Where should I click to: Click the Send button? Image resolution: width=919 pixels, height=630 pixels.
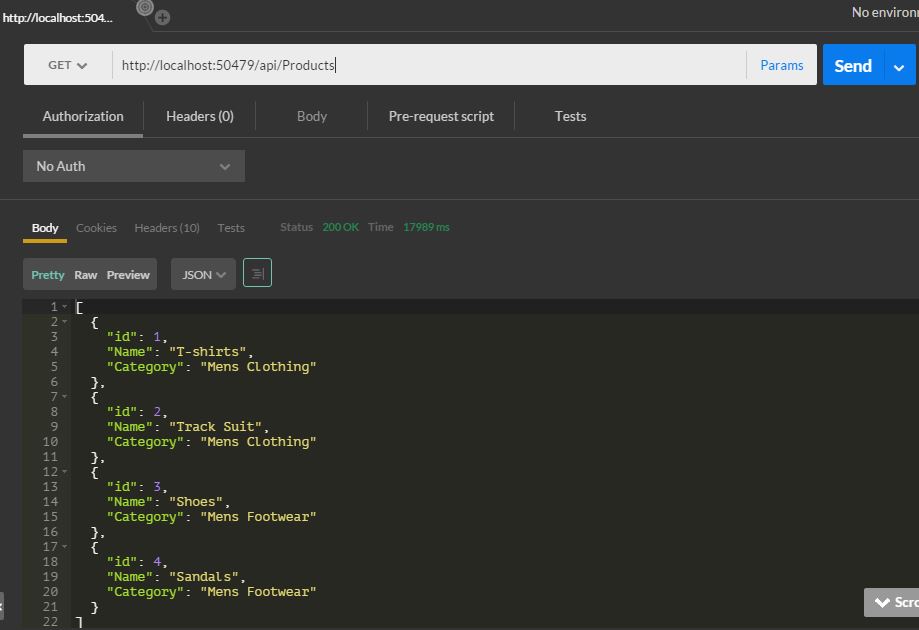click(x=852, y=66)
